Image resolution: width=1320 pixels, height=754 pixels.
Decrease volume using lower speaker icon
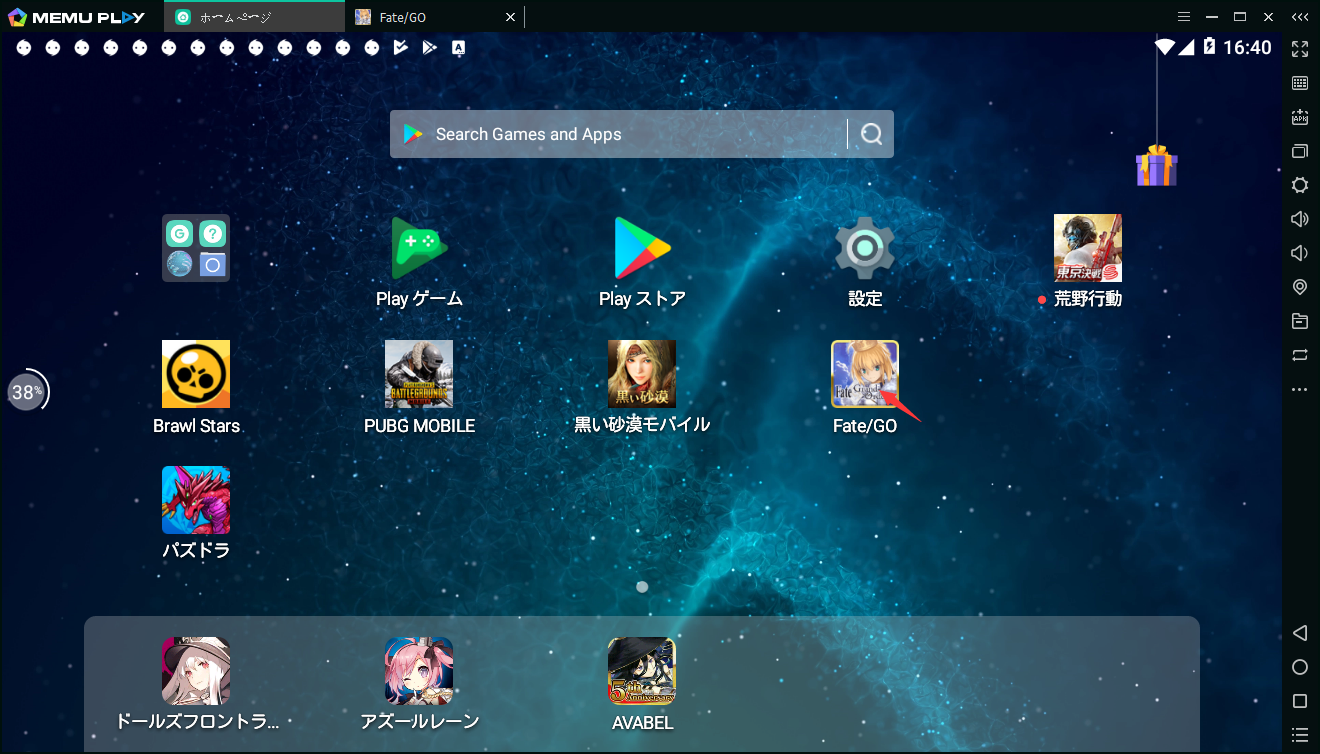[x=1300, y=253]
